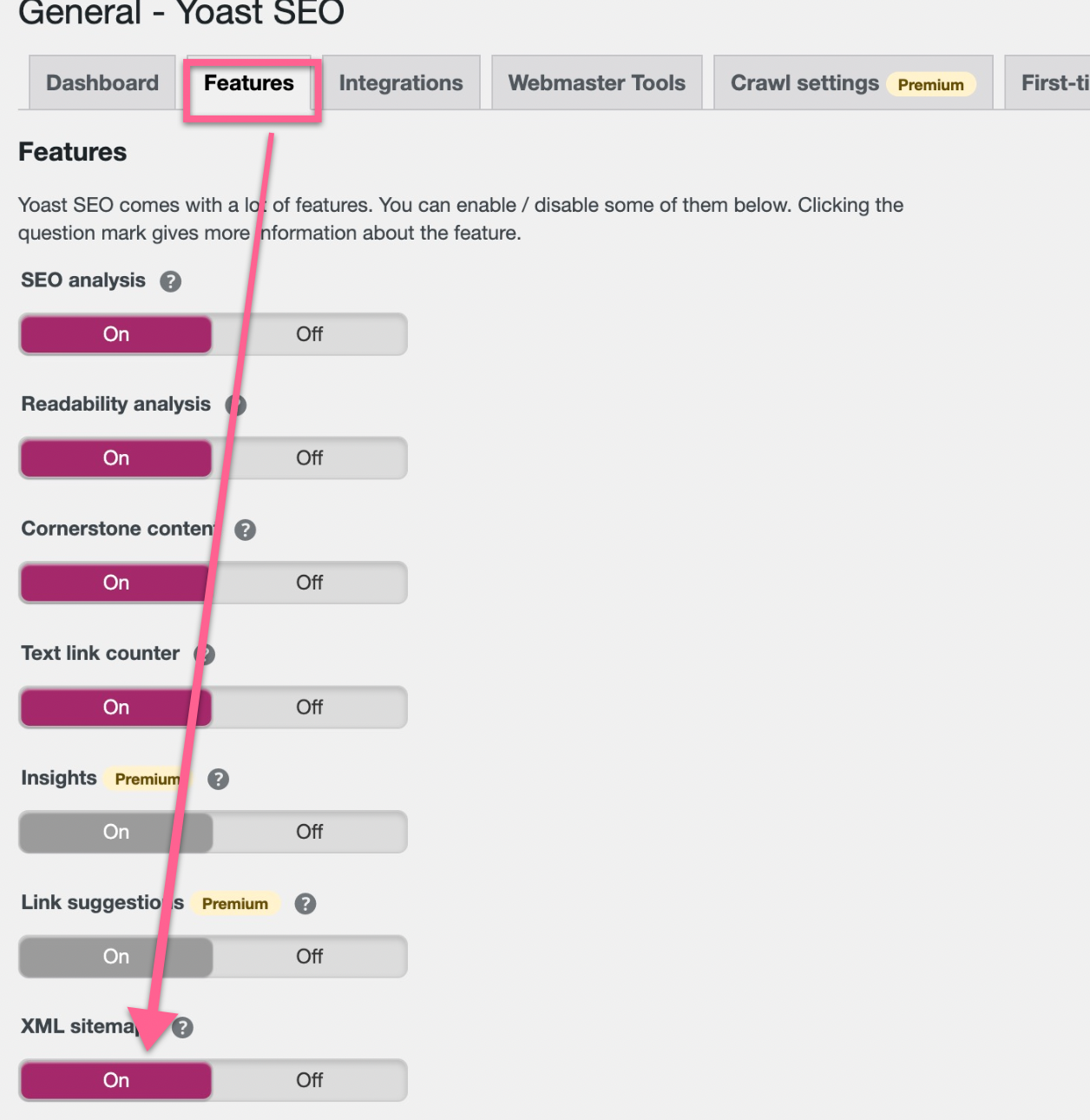Turn off the Text link counter
The width and height of the screenshot is (1090, 1120).
[309, 708]
